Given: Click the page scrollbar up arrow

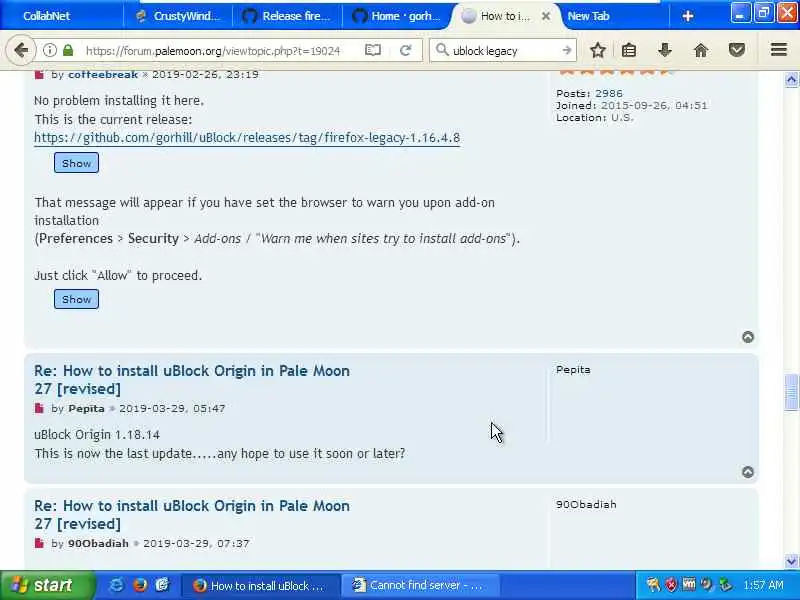Looking at the screenshot, I should (x=791, y=80).
